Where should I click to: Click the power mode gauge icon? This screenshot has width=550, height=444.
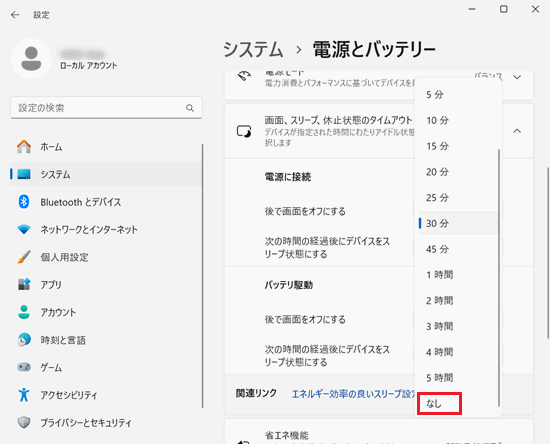click(x=244, y=76)
